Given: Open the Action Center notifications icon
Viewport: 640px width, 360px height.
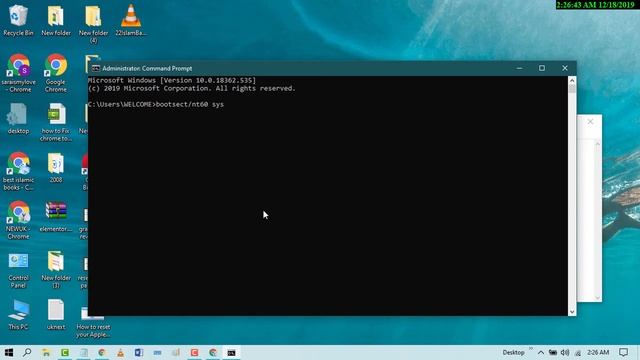Looking at the screenshot, I should click(x=623, y=352).
